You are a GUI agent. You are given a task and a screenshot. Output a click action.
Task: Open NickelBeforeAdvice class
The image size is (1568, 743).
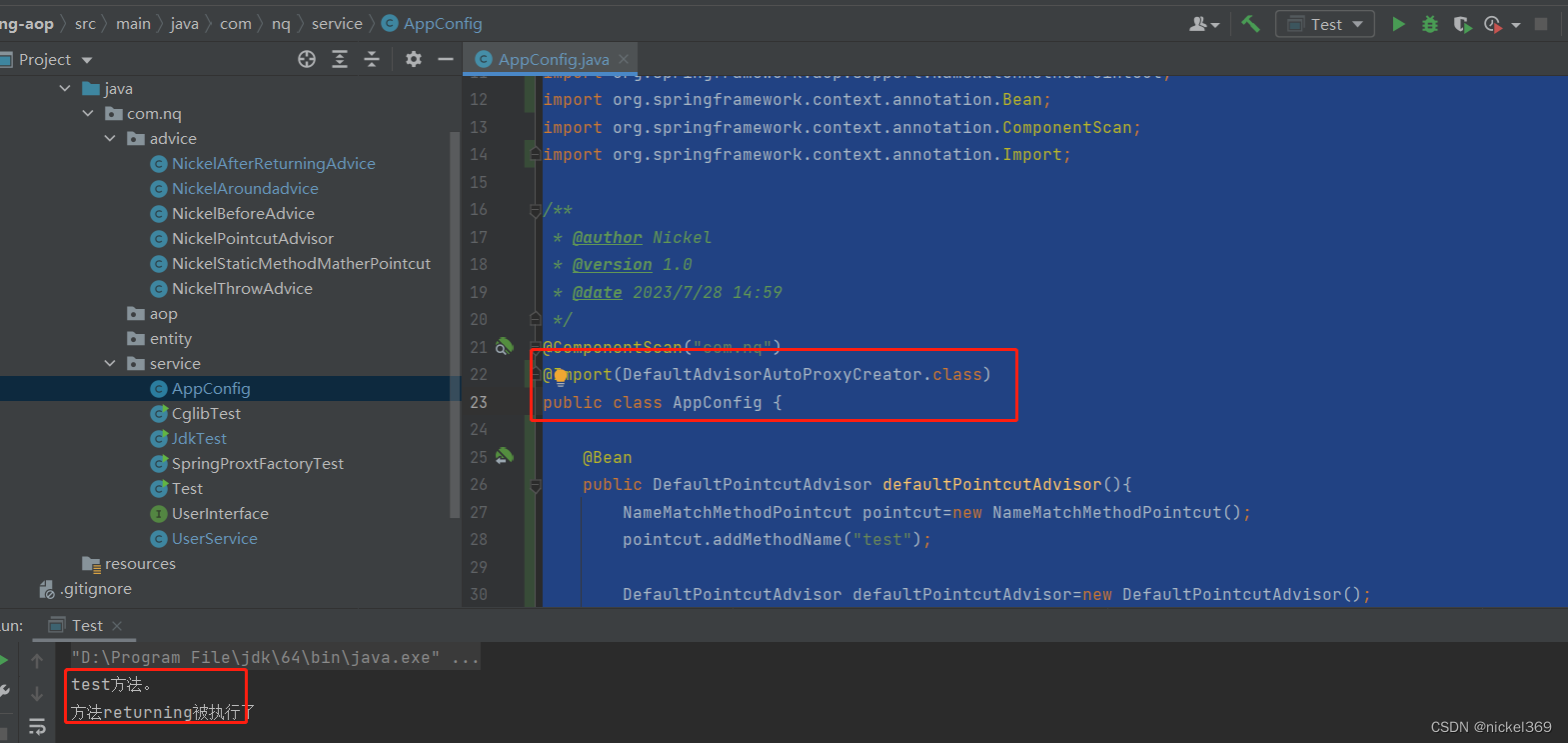coord(243,214)
